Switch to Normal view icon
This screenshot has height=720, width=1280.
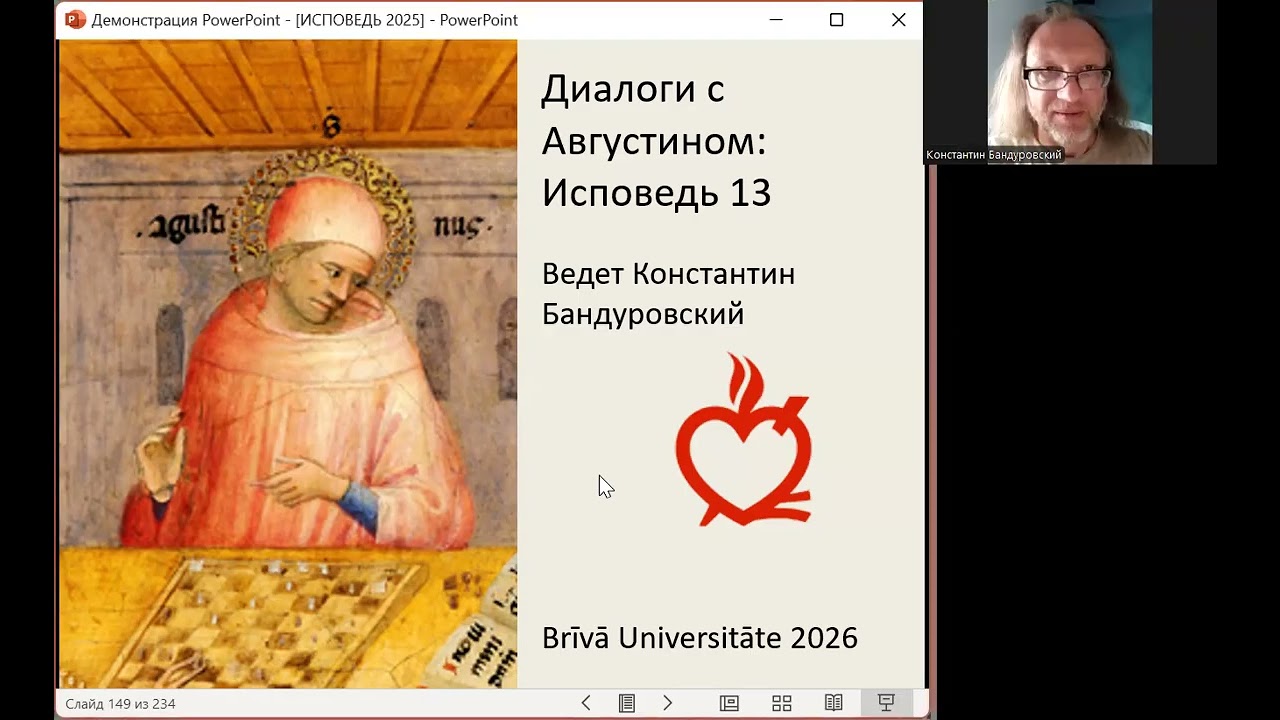[x=729, y=703]
